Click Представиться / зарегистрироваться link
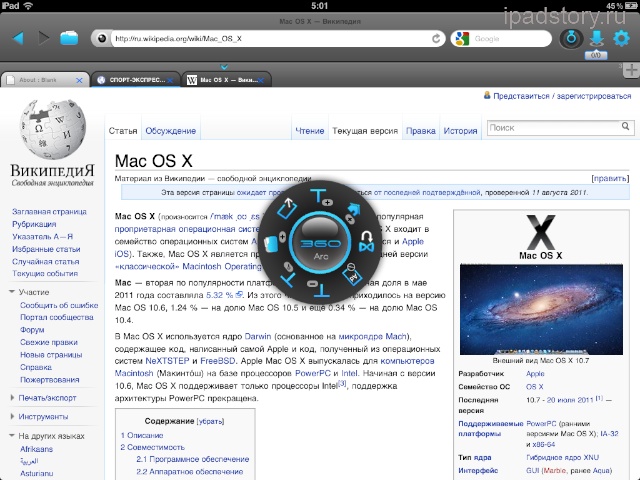The image size is (640, 480). 562,96
